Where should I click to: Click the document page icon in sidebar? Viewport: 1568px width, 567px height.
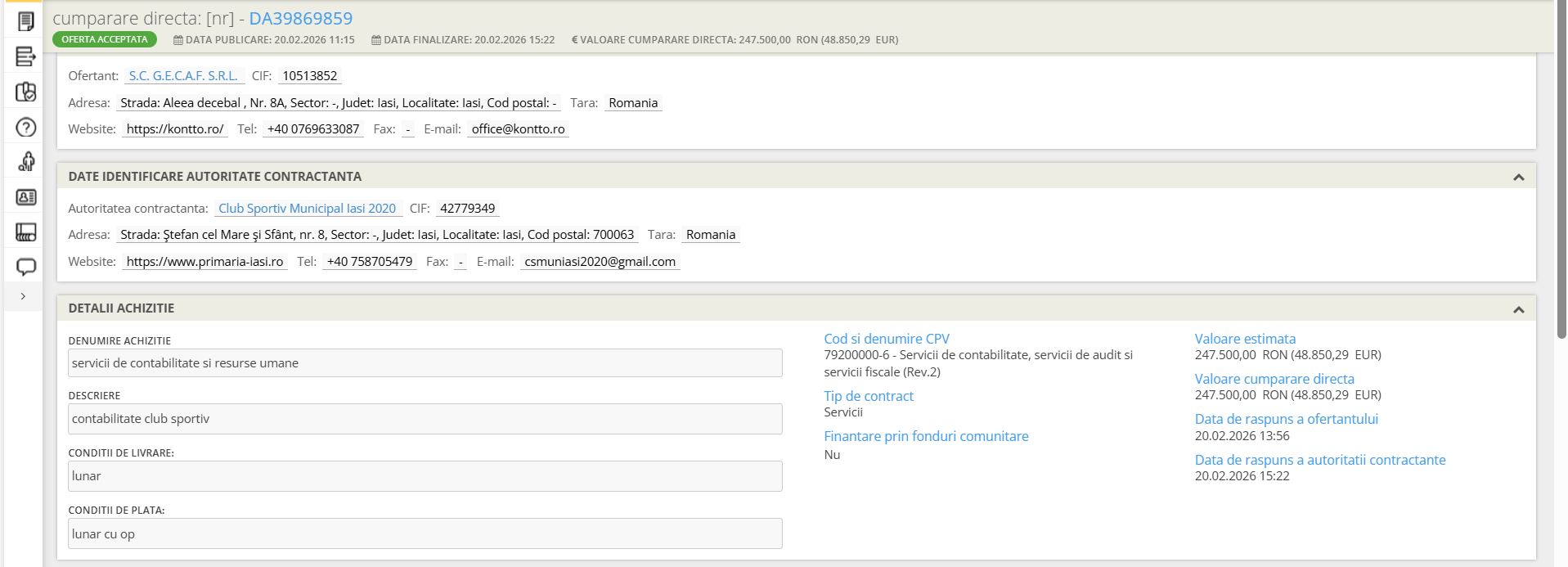click(x=25, y=21)
